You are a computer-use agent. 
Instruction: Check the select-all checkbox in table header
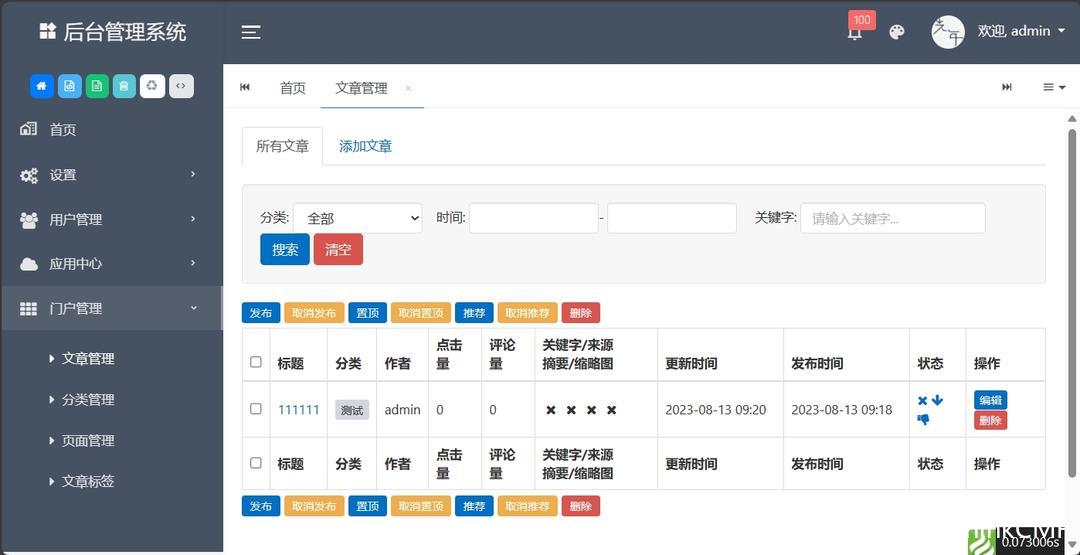[256, 362]
